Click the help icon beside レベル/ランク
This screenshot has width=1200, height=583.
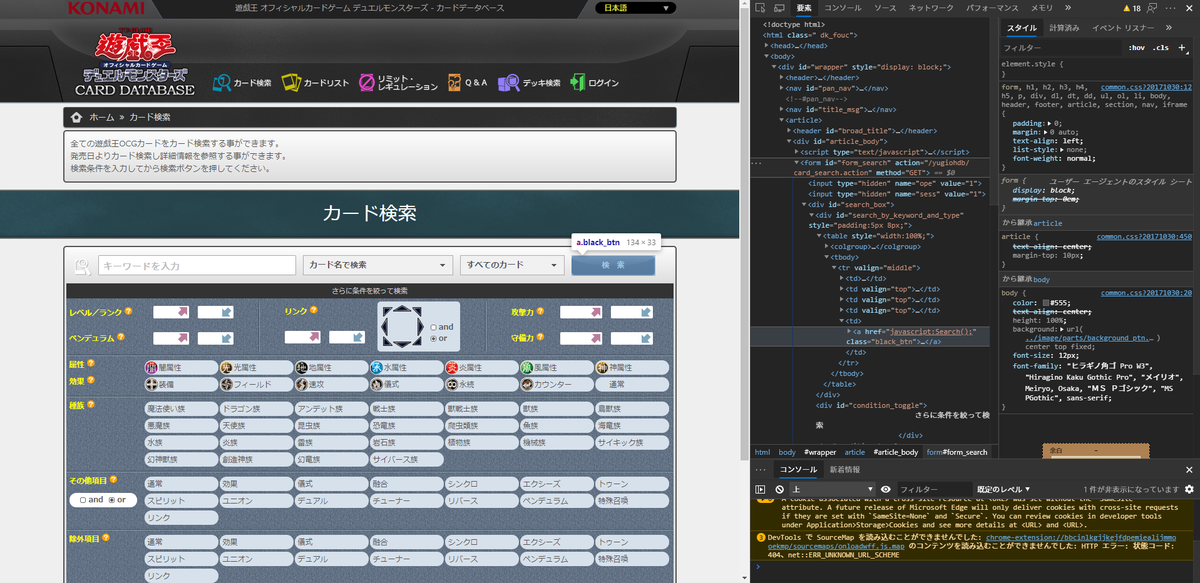point(128,311)
